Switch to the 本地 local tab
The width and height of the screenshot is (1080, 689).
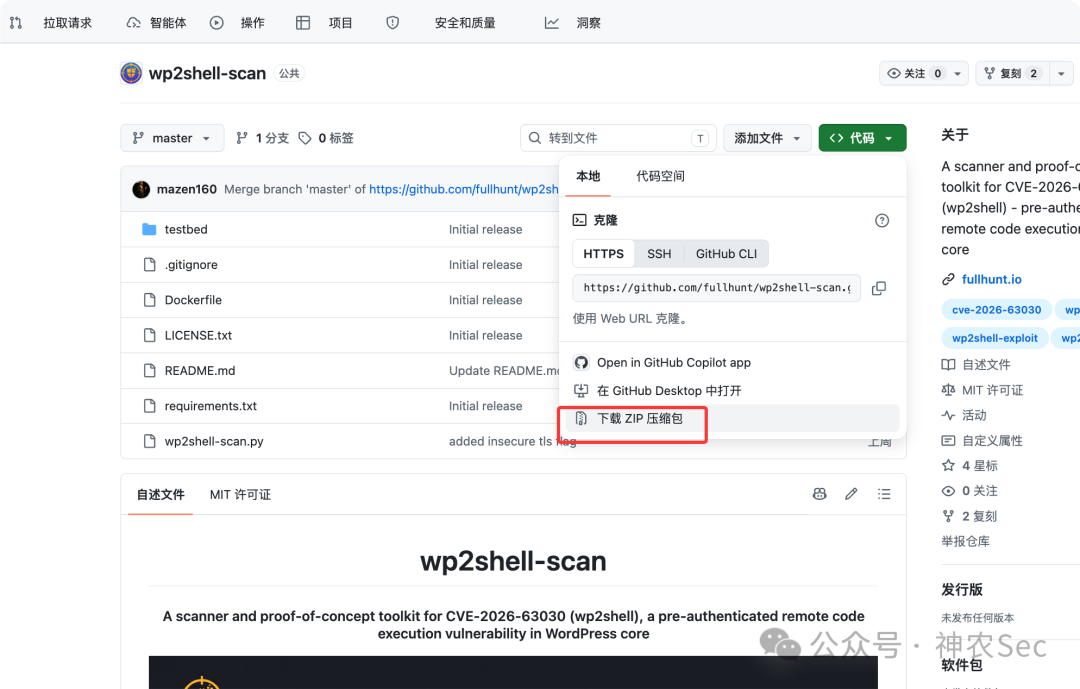coord(588,176)
